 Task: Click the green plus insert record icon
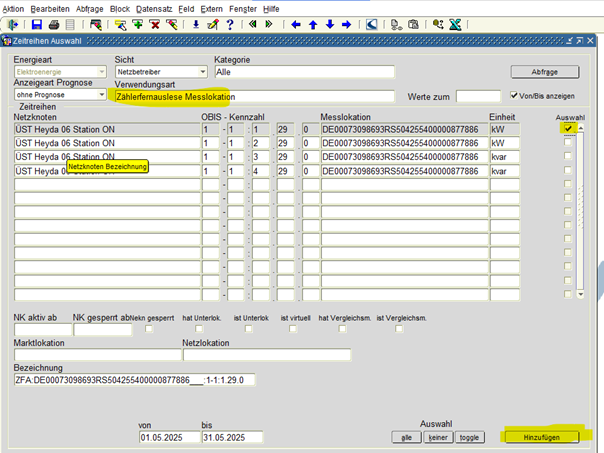coord(138,24)
